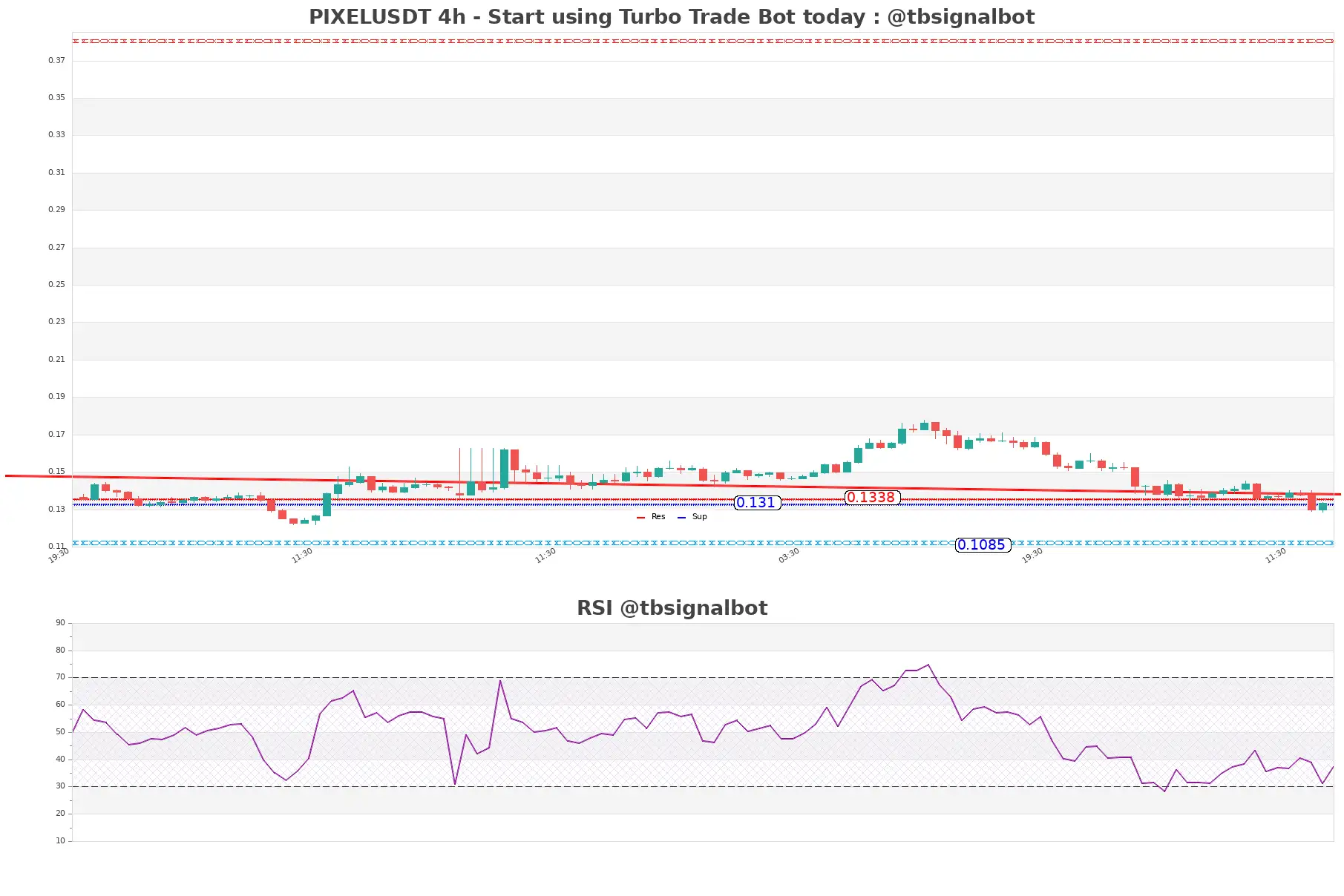Click the 0.31 price axis label
This screenshot has width=1344, height=896.
(56, 173)
